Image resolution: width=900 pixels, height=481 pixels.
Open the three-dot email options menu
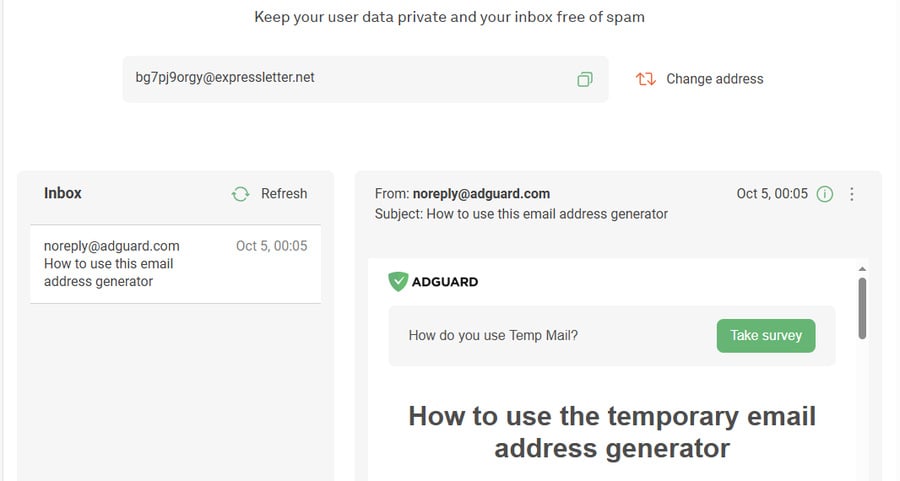click(x=852, y=194)
